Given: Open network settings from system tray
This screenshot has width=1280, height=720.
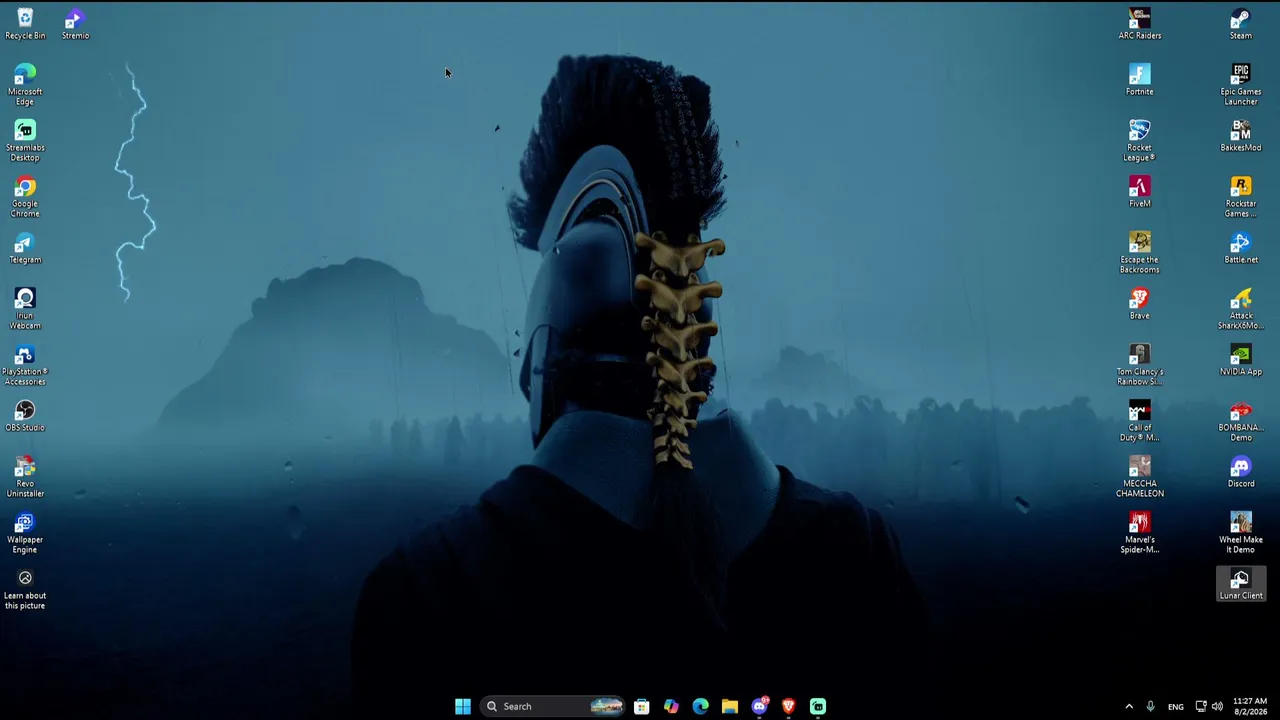Looking at the screenshot, I should (x=1201, y=706).
